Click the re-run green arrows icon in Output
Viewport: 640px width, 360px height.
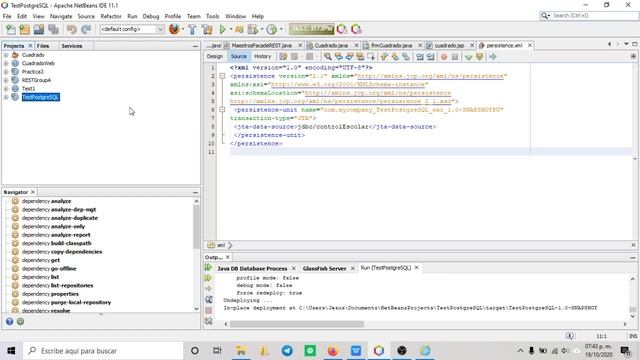tap(208, 267)
